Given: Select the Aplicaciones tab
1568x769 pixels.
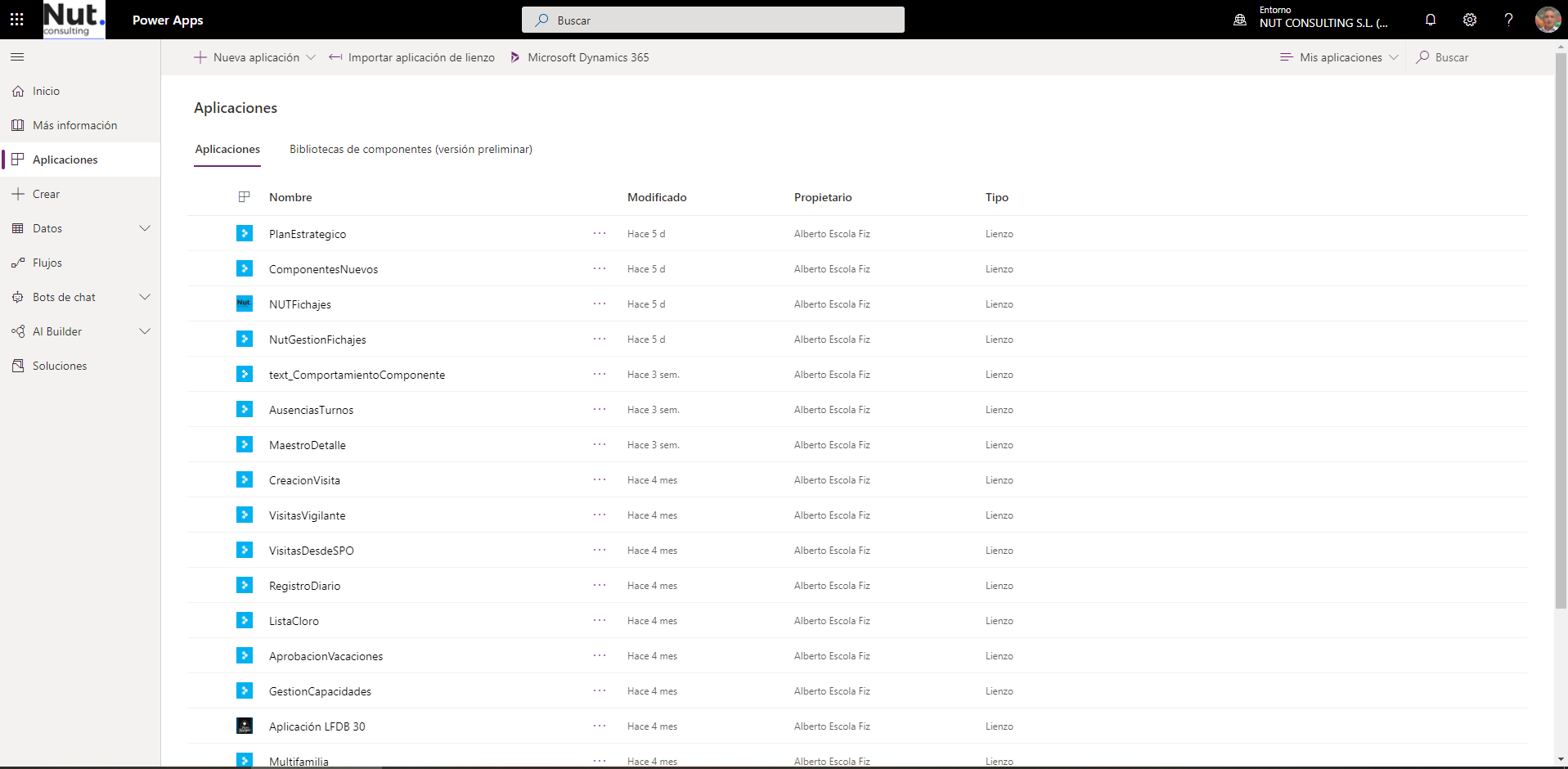Looking at the screenshot, I should pos(227,149).
